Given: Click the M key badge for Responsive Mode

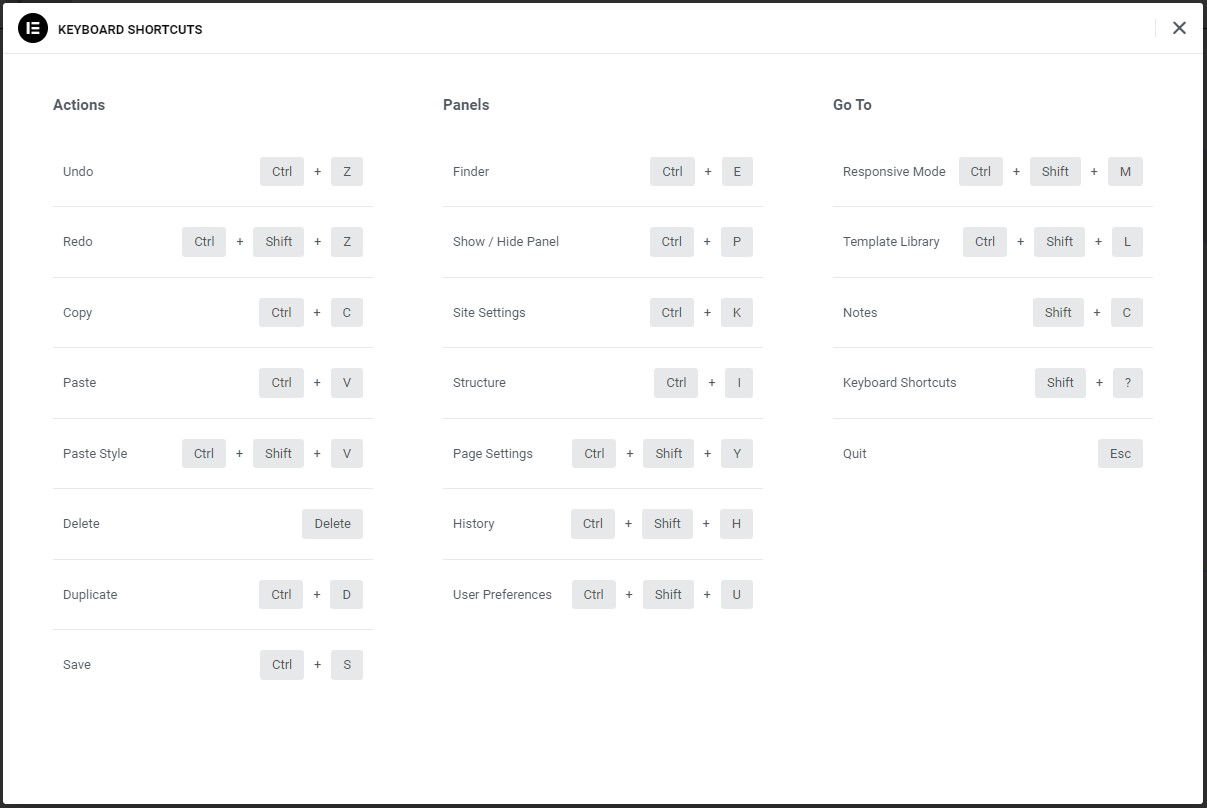Looking at the screenshot, I should coord(1125,171).
